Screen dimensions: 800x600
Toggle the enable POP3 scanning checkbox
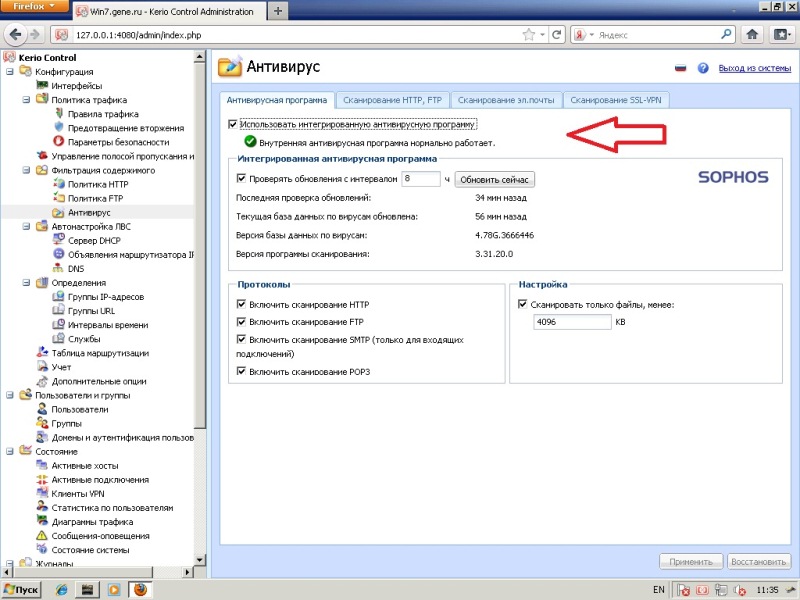tap(241, 372)
